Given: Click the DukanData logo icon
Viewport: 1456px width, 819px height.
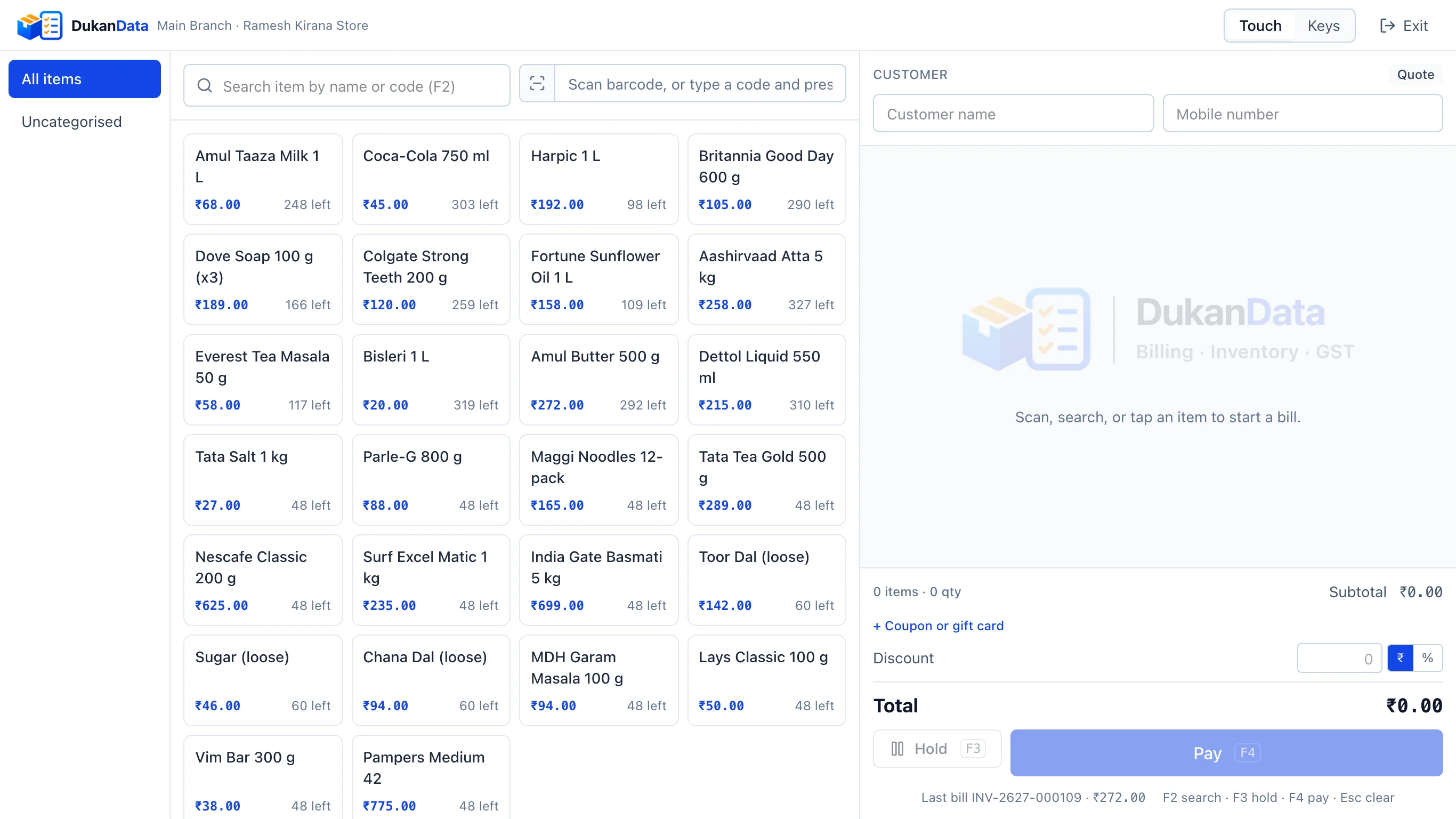Looking at the screenshot, I should tap(39, 26).
